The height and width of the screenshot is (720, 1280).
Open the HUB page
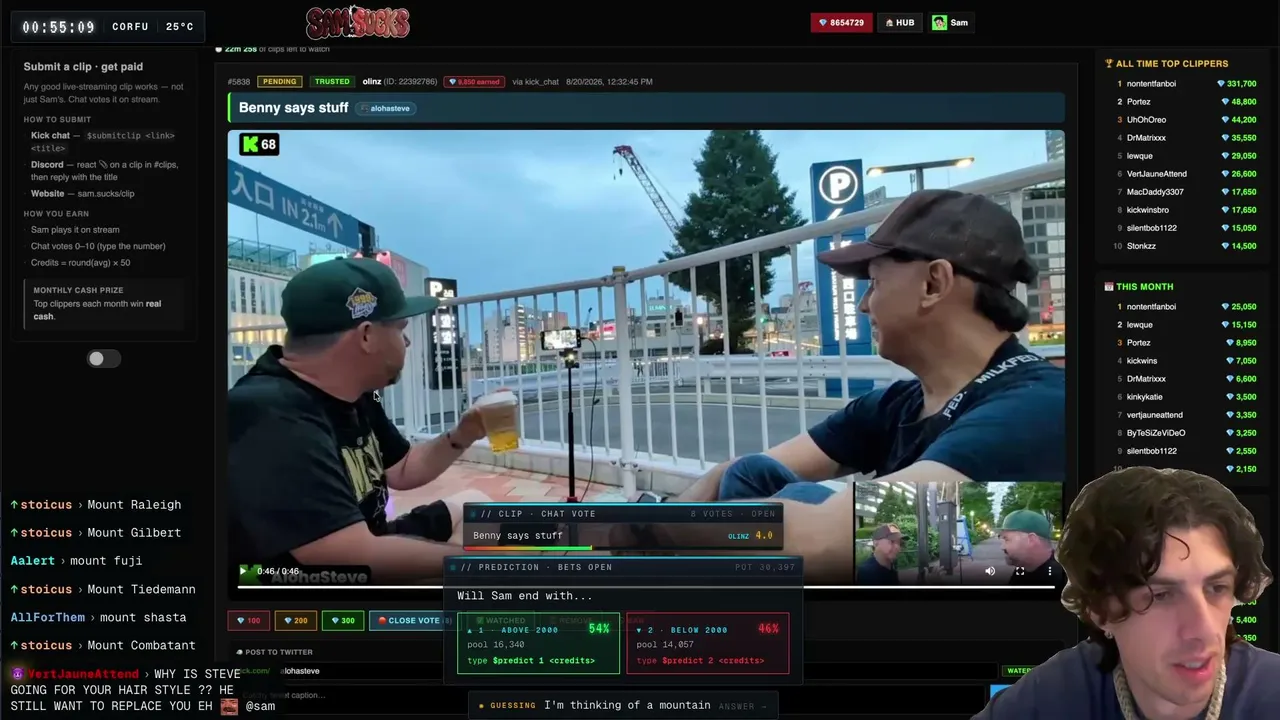[x=899, y=22]
